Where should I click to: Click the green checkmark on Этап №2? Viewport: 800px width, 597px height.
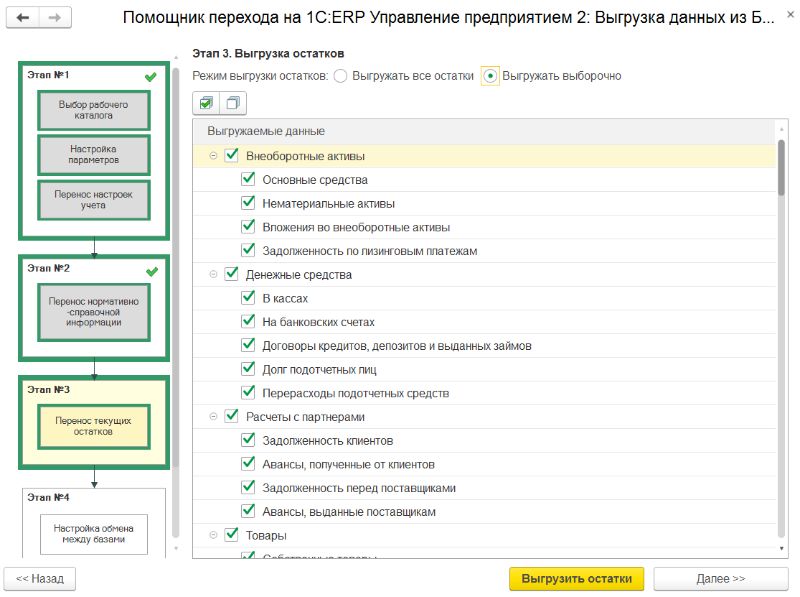pos(152,271)
